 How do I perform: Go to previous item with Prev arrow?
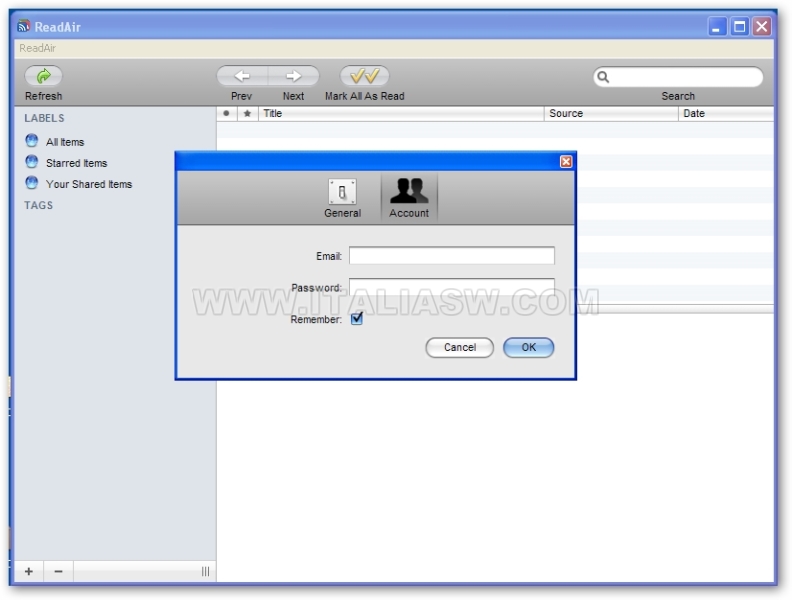tap(242, 76)
